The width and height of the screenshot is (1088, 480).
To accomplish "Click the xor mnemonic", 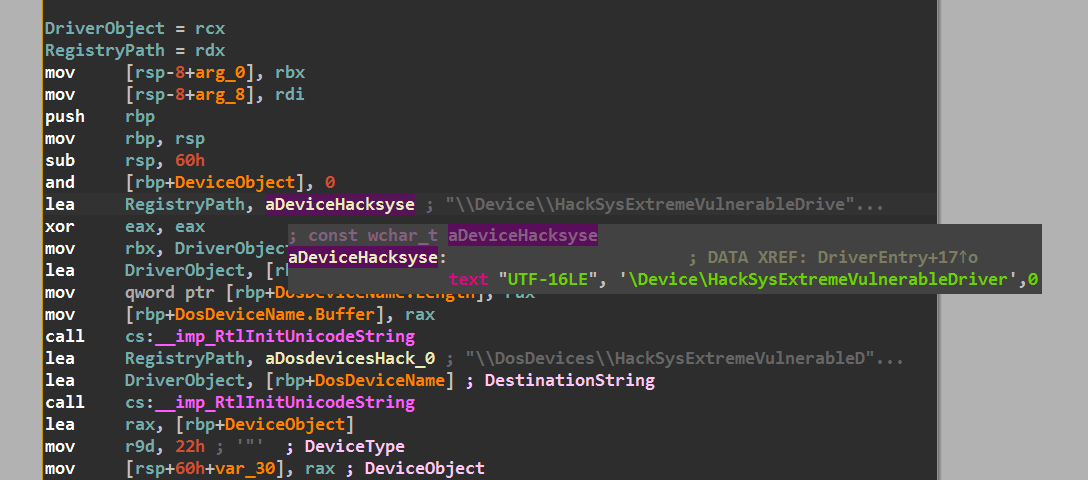I will tap(58, 226).
